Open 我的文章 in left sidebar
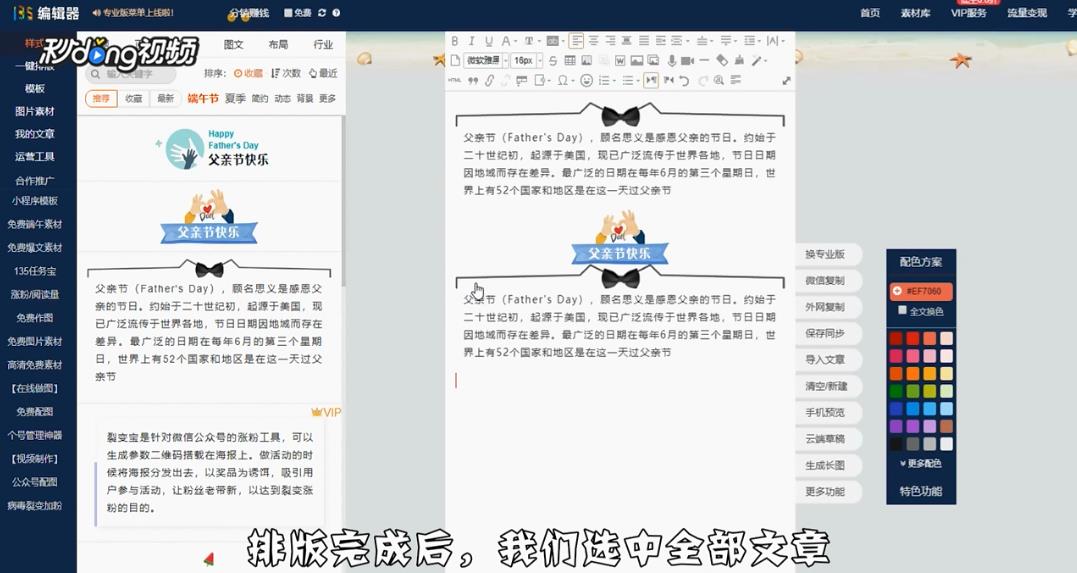The image size is (1077, 573). pyautogui.click(x=35, y=134)
